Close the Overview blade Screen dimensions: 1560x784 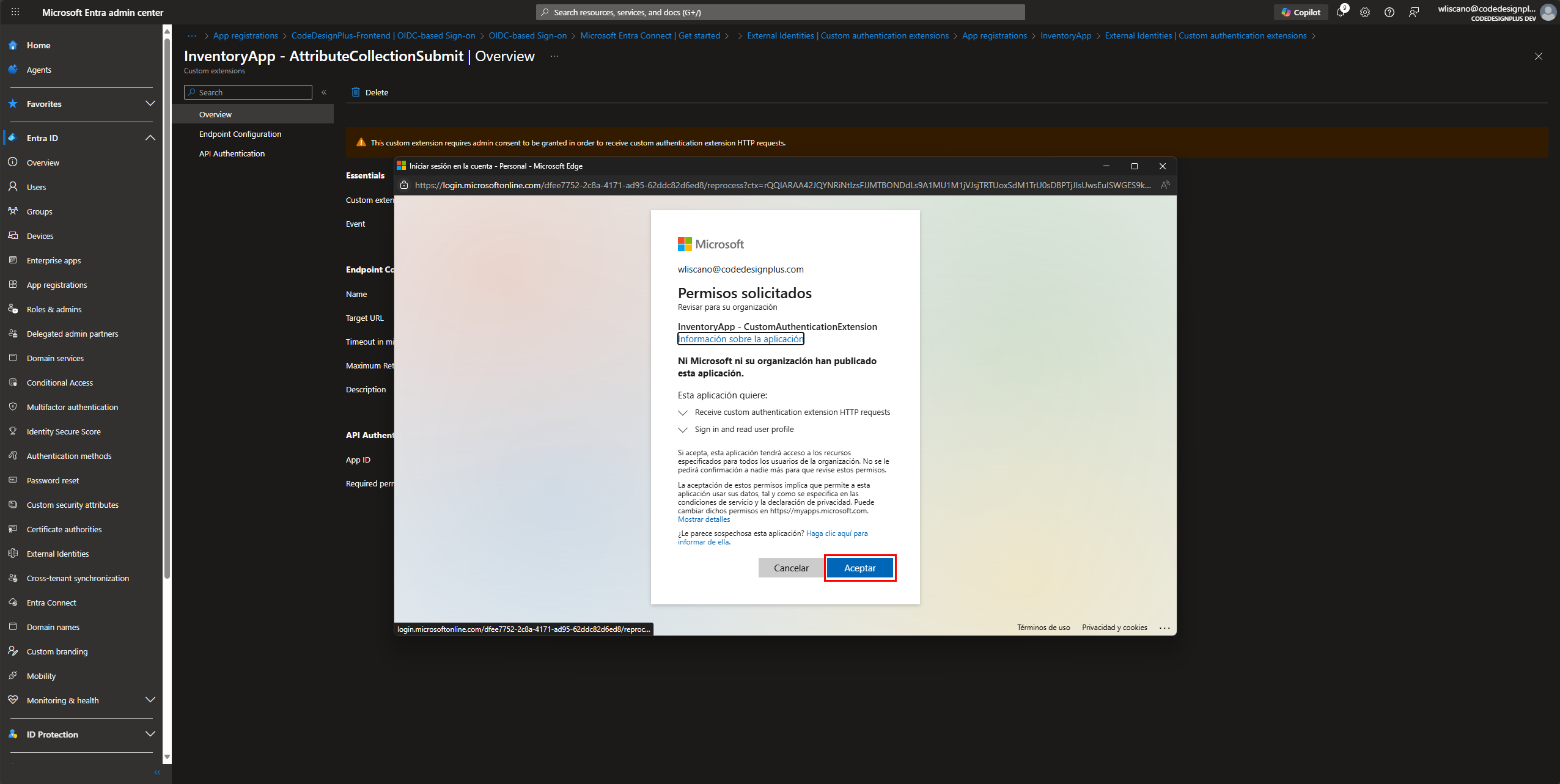click(x=1539, y=56)
